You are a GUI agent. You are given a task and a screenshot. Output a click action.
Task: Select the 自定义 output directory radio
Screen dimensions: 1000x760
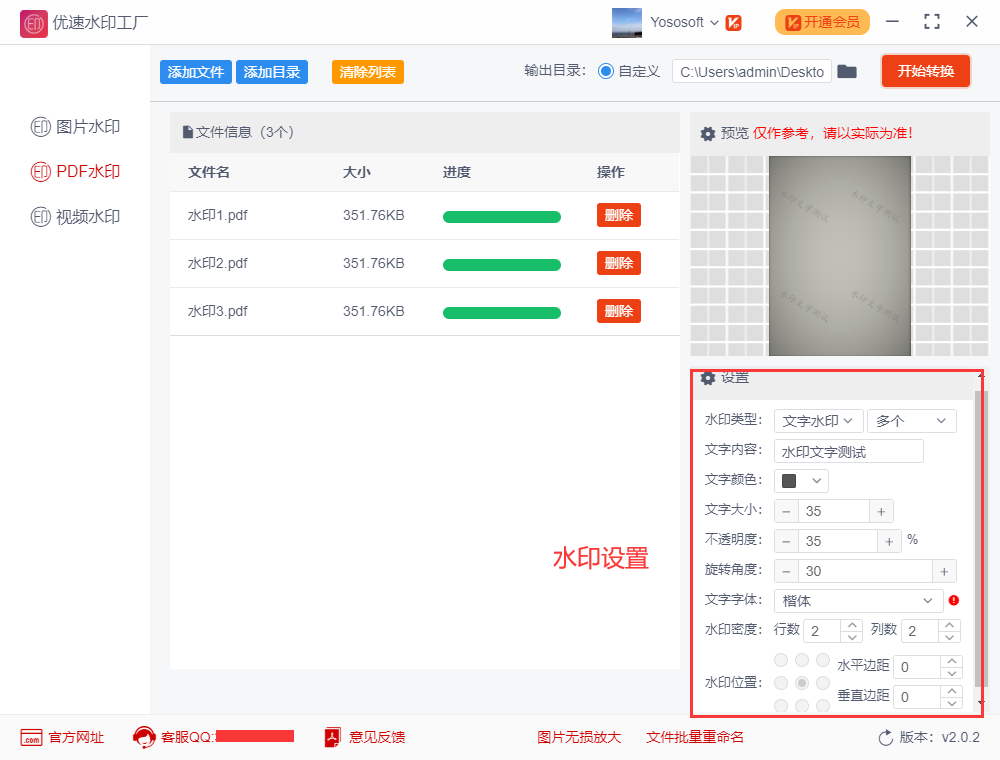[x=605, y=71]
